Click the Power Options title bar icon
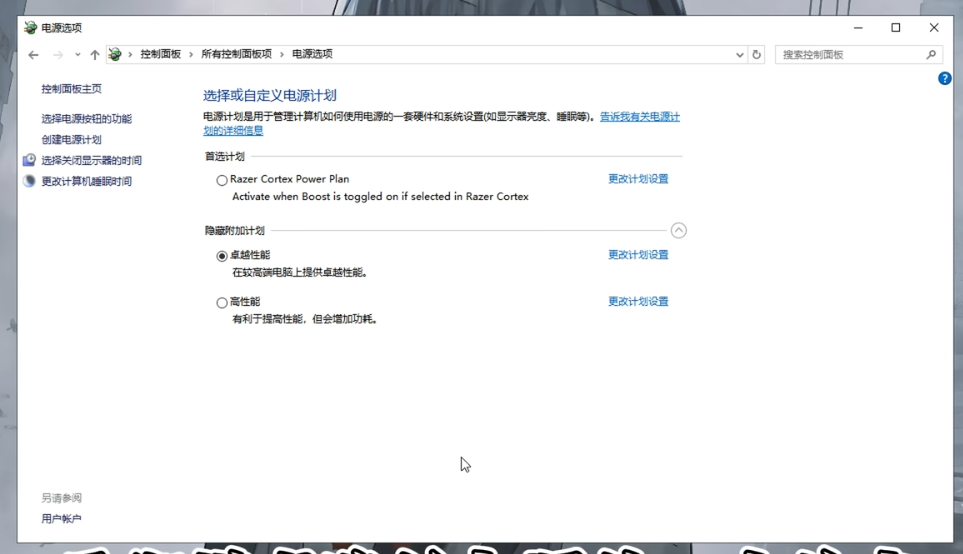This screenshot has width=963, height=554. tap(30, 28)
